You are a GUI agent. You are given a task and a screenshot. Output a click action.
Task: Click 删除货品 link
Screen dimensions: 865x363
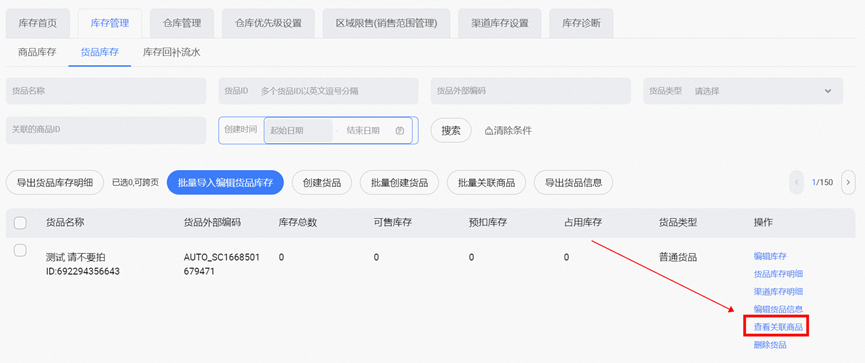pos(770,345)
